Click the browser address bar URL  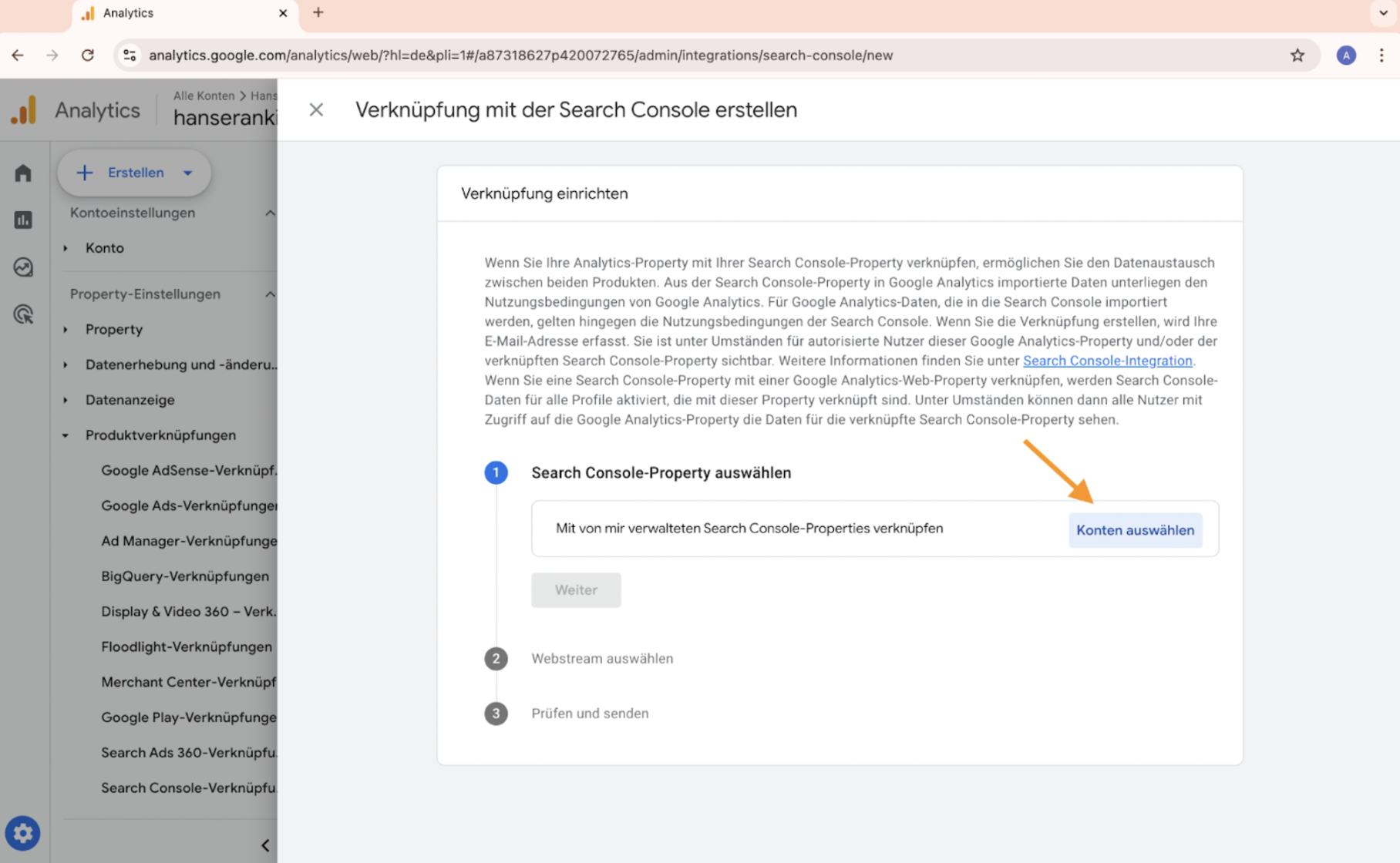click(x=520, y=55)
